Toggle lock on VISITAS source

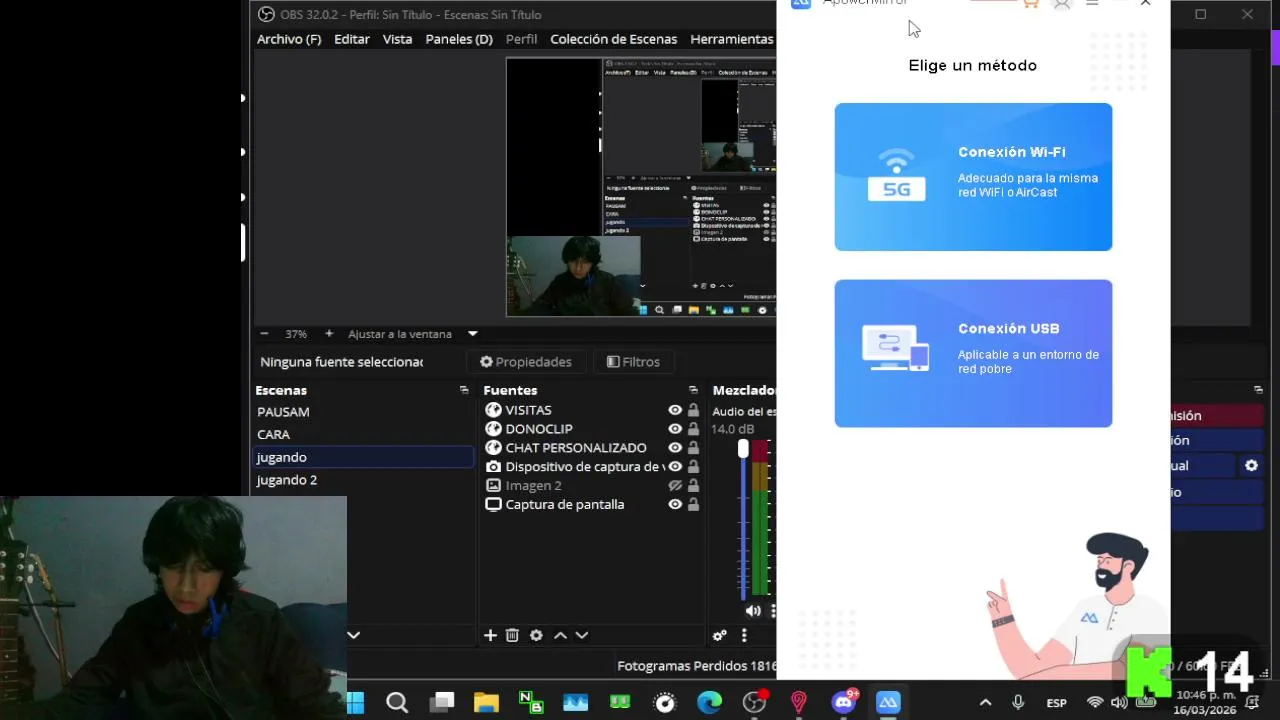coord(693,410)
